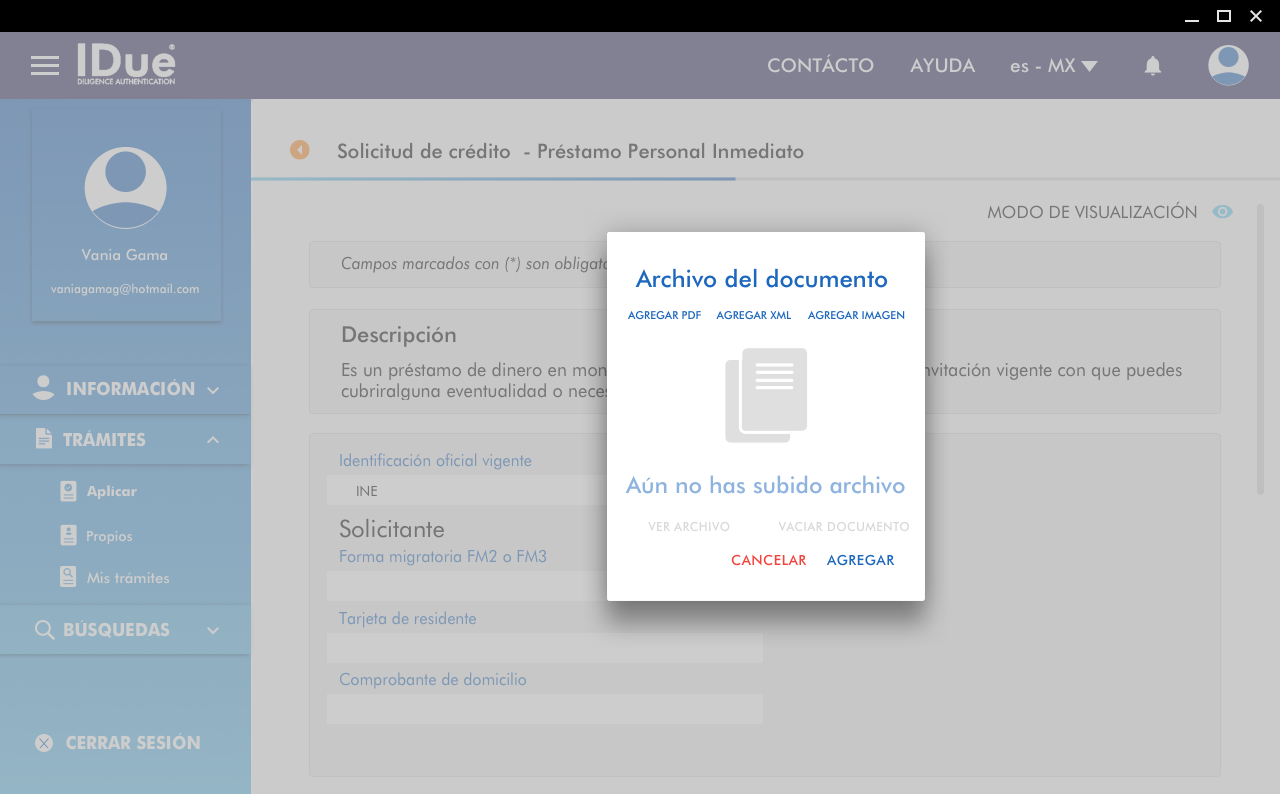Open the es - MX language dropdown
This screenshot has width=1280, height=794.
point(1053,66)
